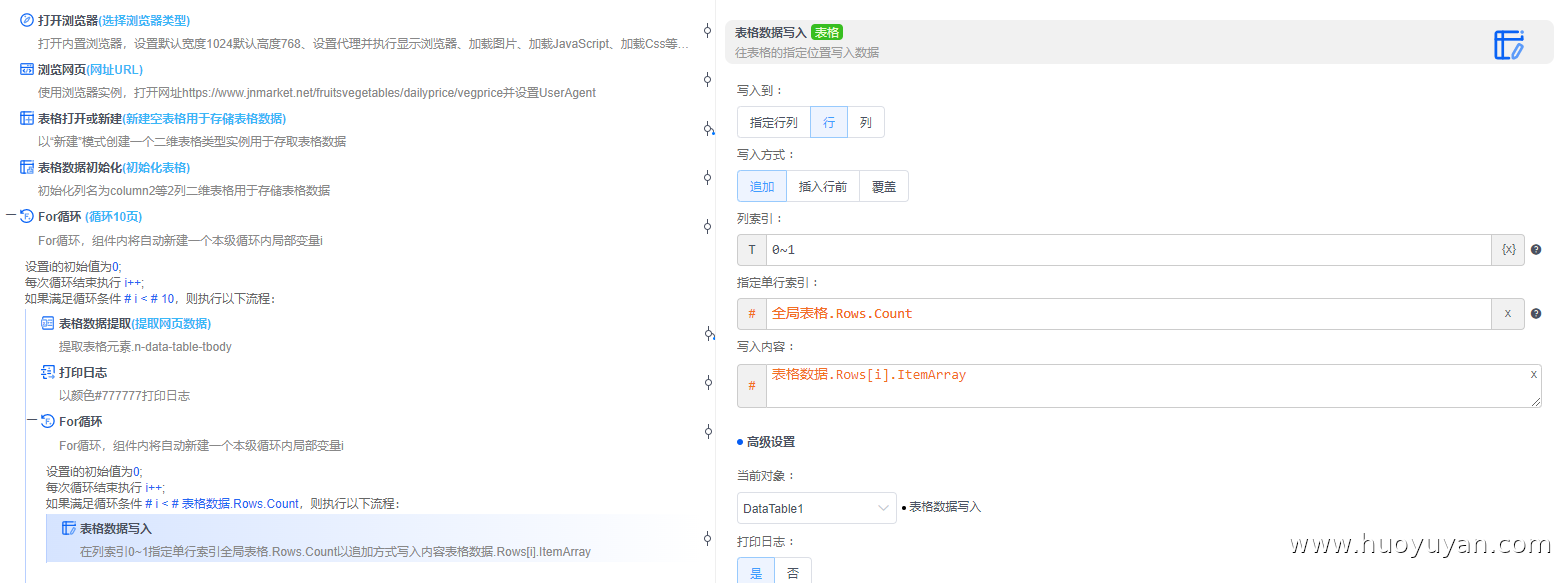This screenshot has width=1565, height=583.
Task: Click the 浏览网页 step icon
Action: point(27,69)
